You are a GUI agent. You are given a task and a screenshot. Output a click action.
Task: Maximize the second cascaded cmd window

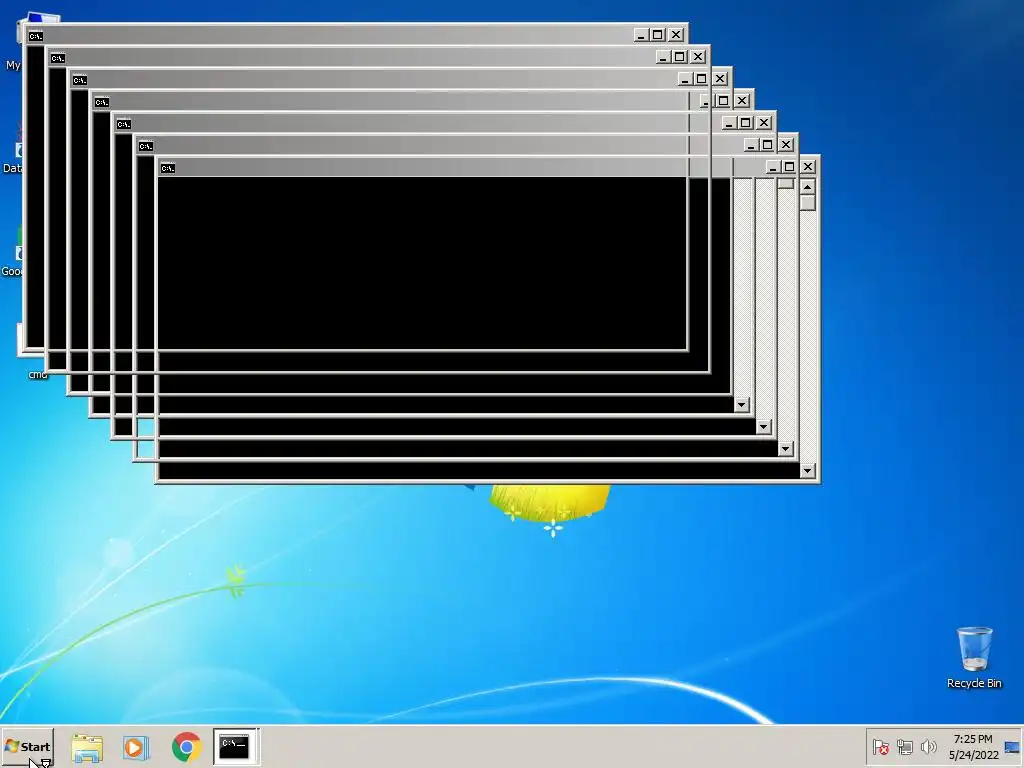click(680, 57)
